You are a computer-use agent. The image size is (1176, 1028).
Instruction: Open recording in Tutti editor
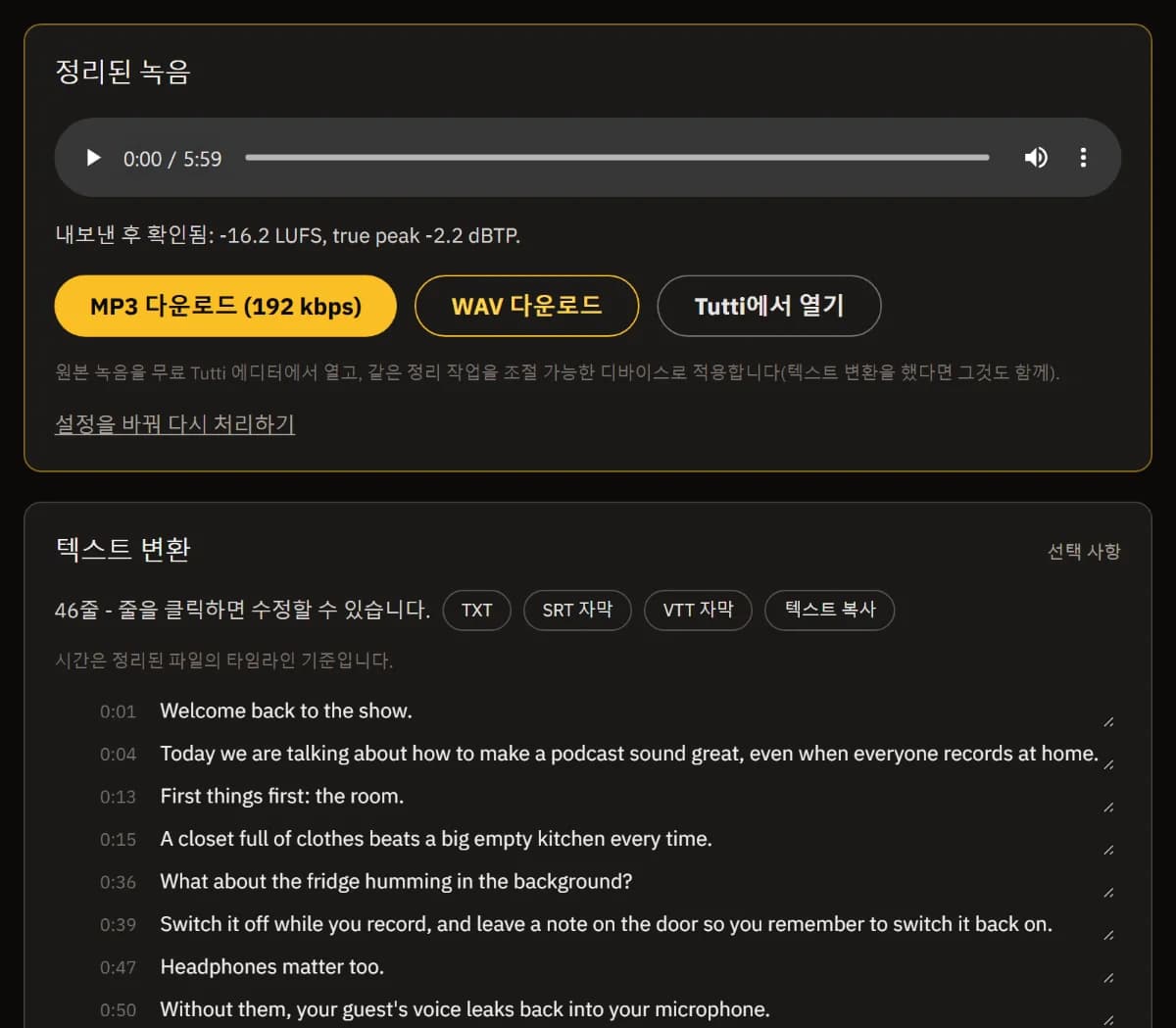(x=768, y=306)
